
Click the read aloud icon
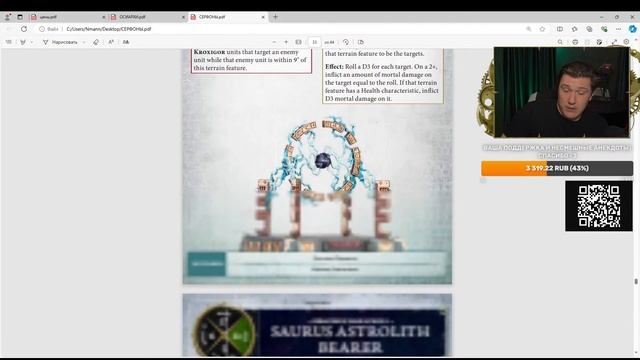111,42
